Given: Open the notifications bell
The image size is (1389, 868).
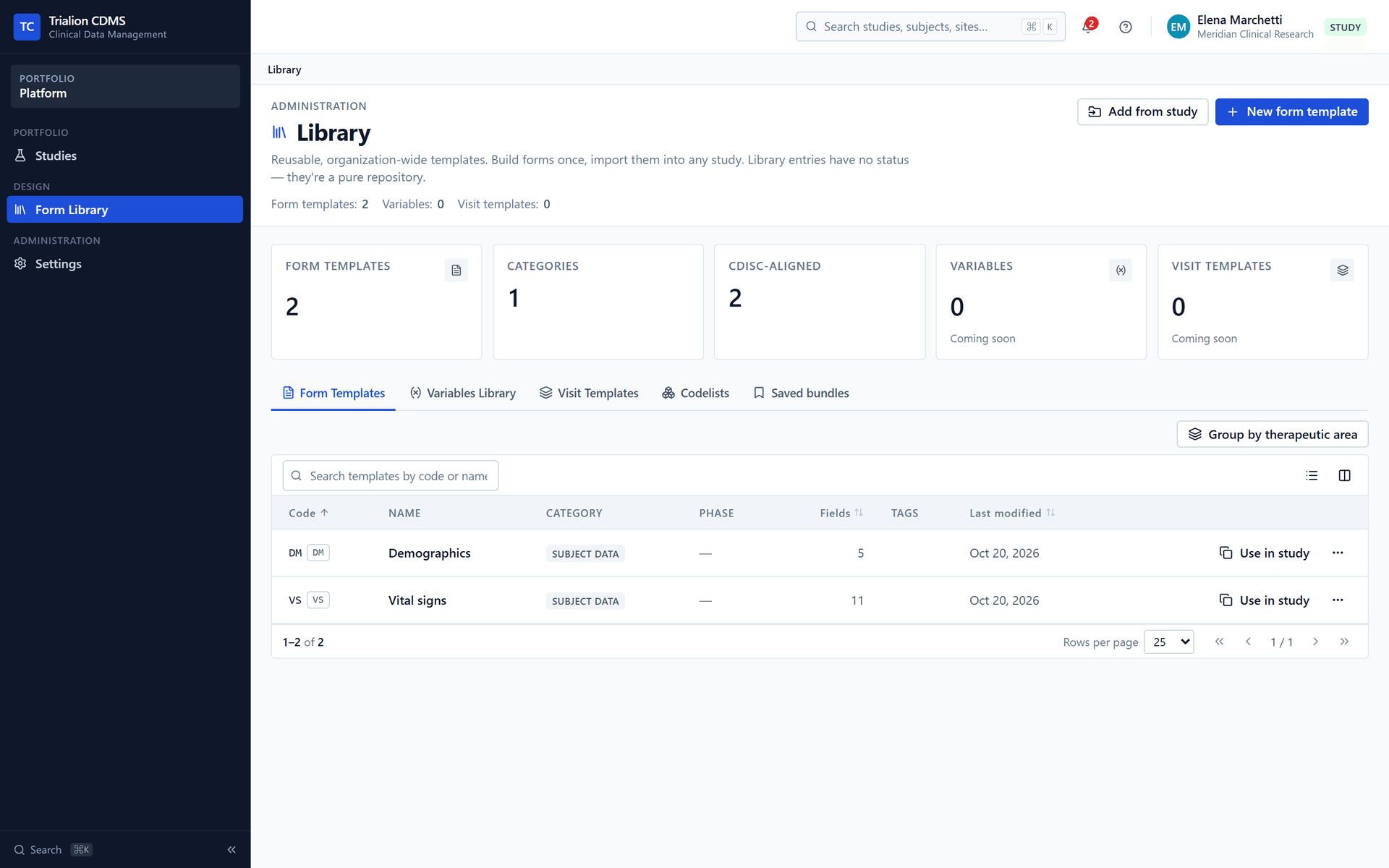Looking at the screenshot, I should (x=1088, y=27).
